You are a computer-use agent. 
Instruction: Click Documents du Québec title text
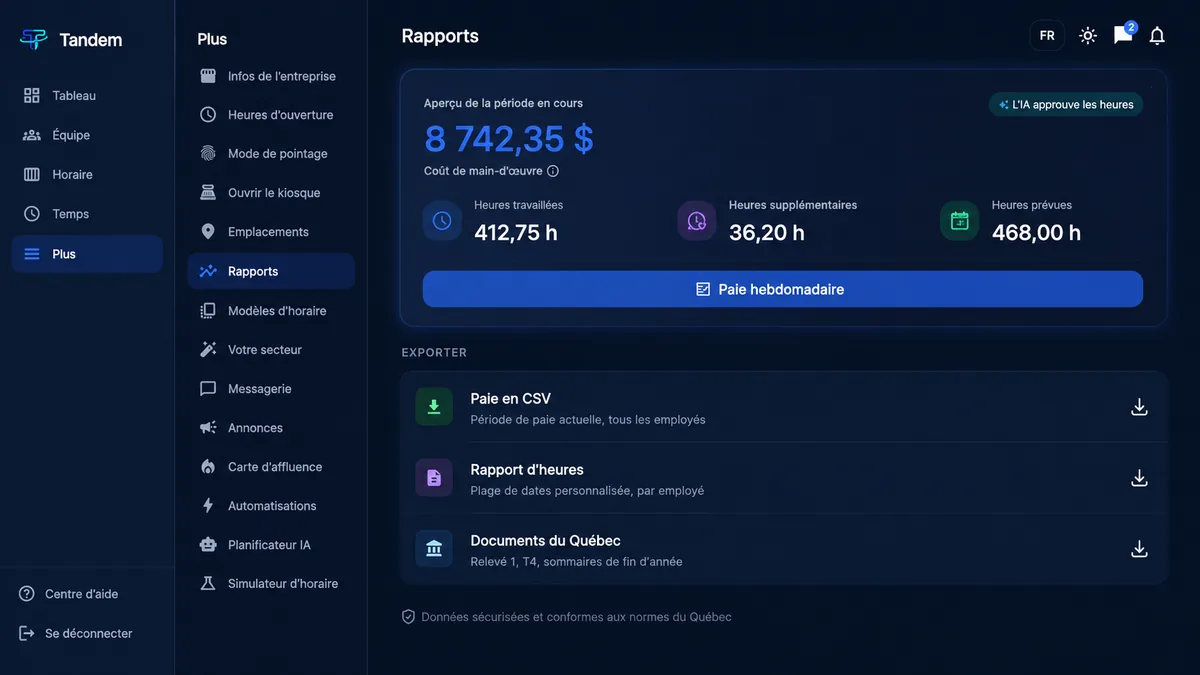point(546,540)
